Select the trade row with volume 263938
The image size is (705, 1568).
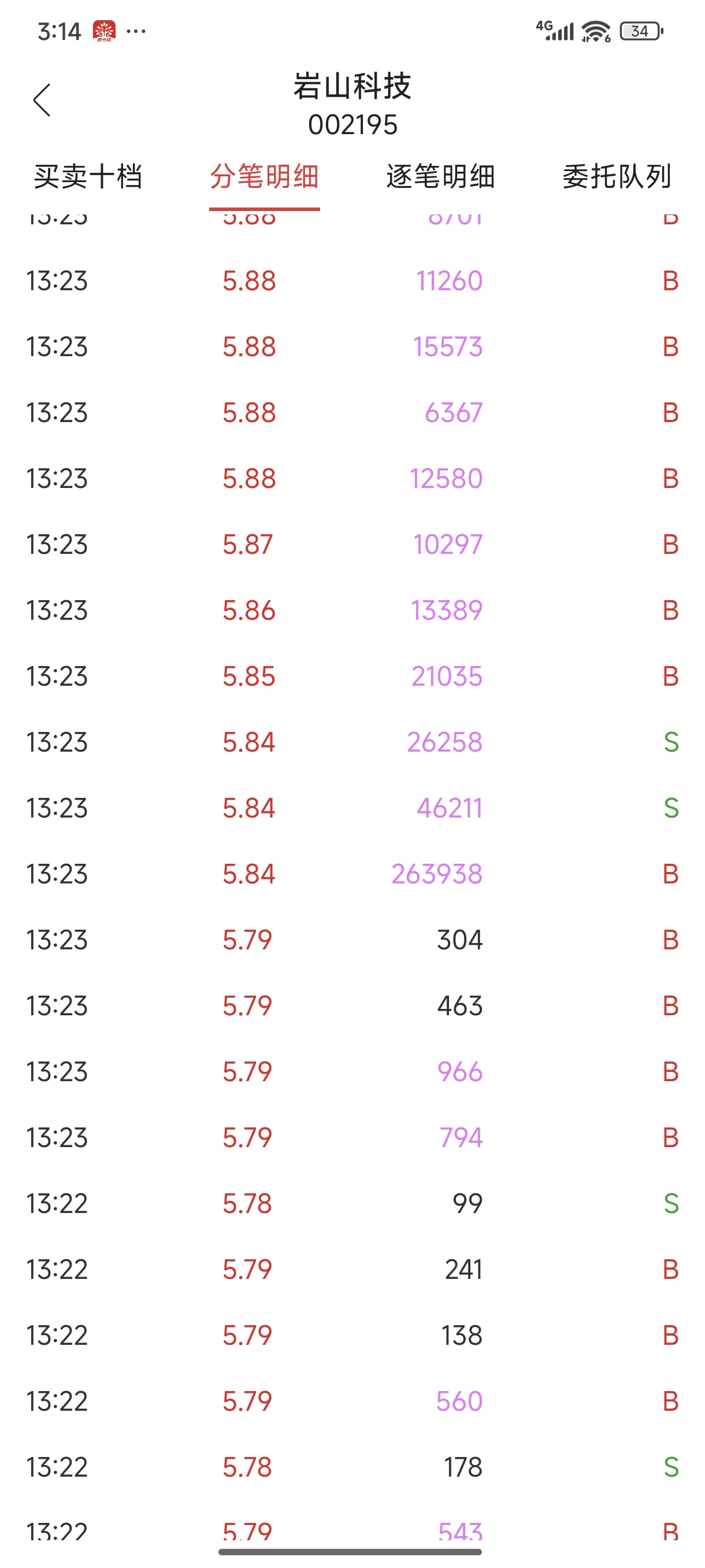[x=352, y=874]
